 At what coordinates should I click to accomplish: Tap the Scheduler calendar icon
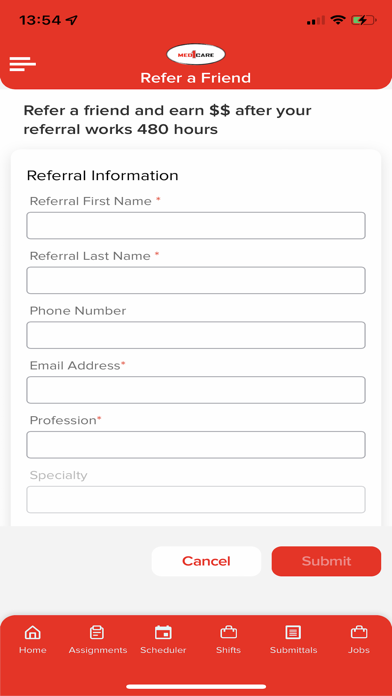tap(163, 632)
